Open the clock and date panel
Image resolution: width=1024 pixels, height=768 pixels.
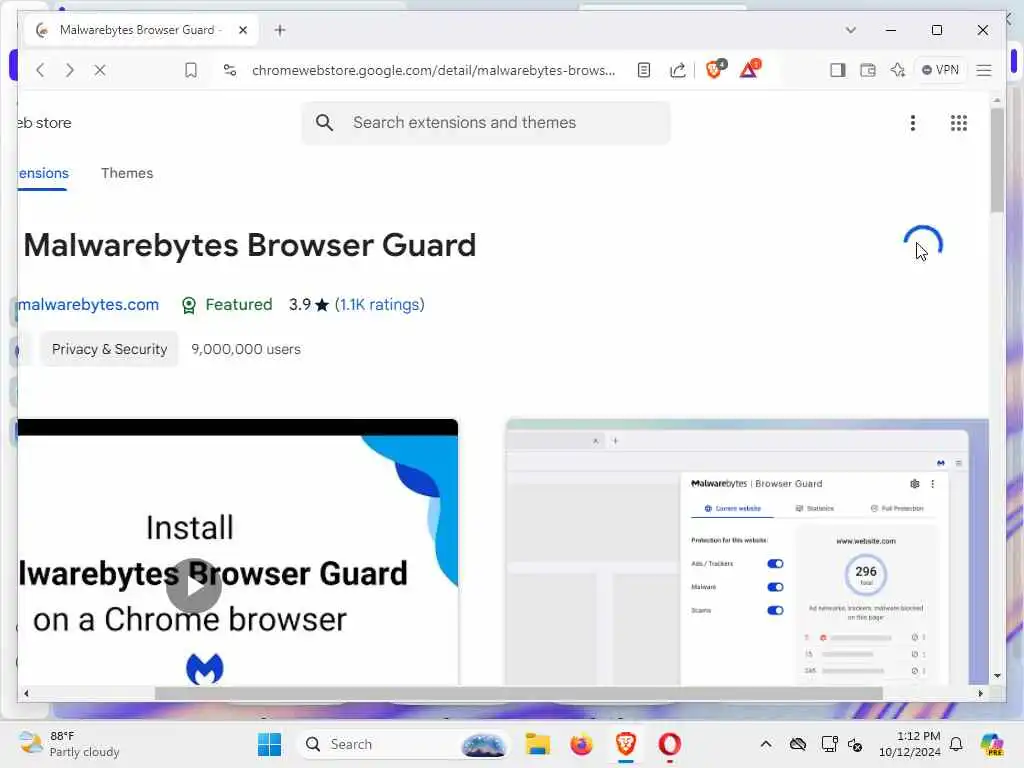click(910, 744)
